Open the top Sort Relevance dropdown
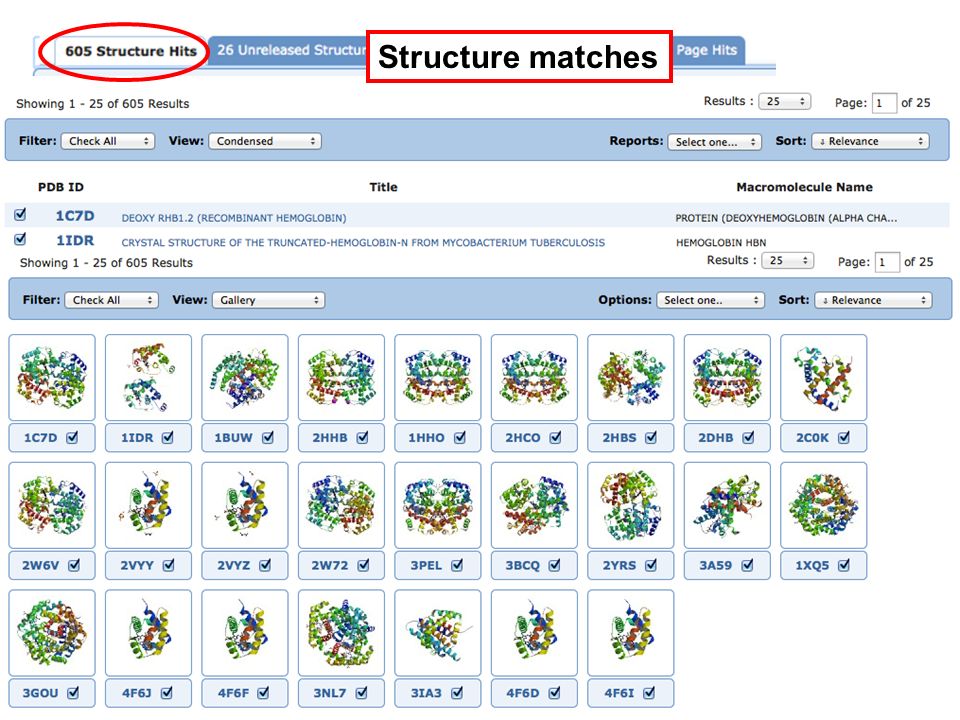Image resolution: width=960 pixels, height=720 pixels. (870, 141)
